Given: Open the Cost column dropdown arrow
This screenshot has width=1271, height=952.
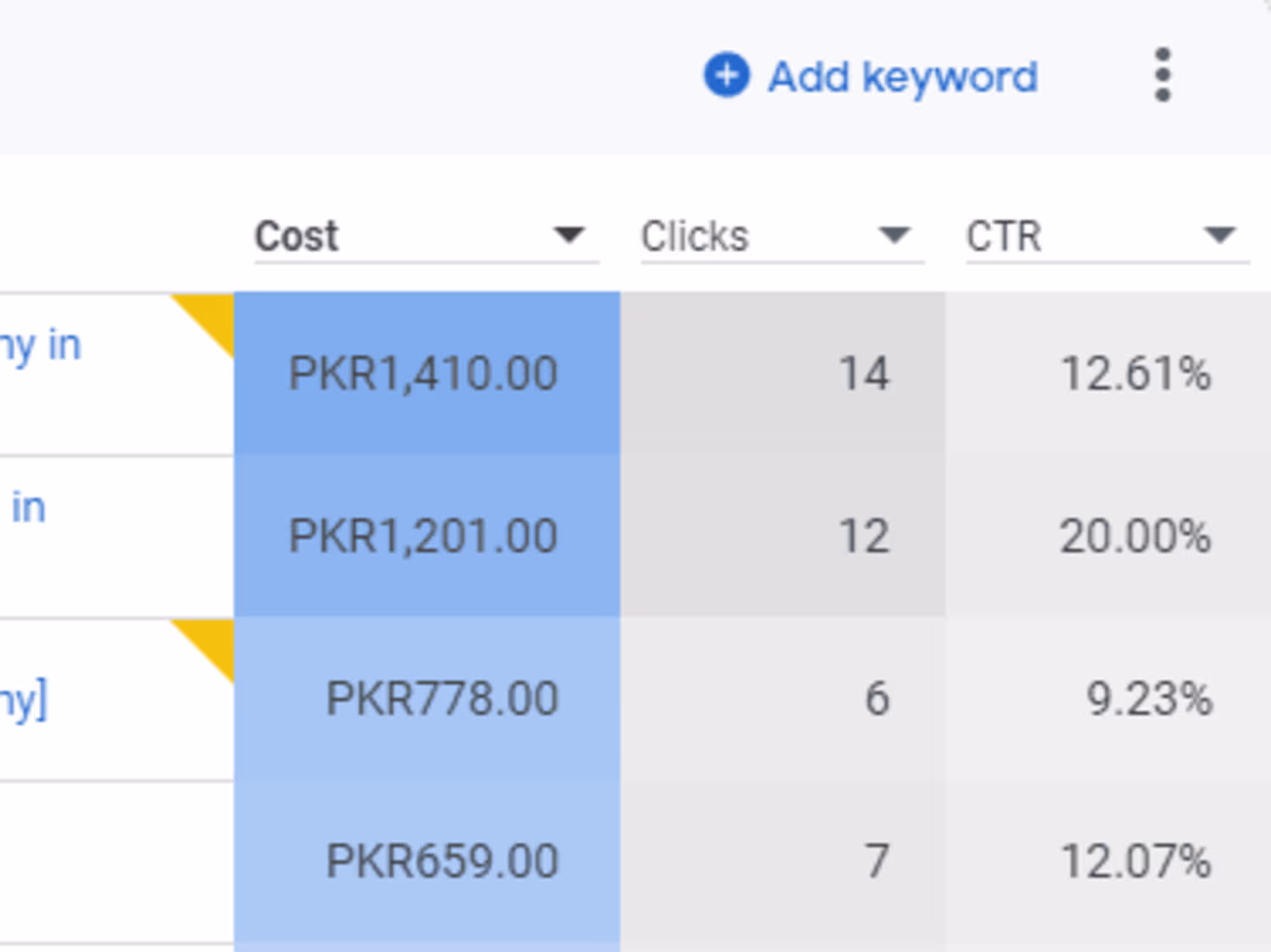Looking at the screenshot, I should [569, 235].
